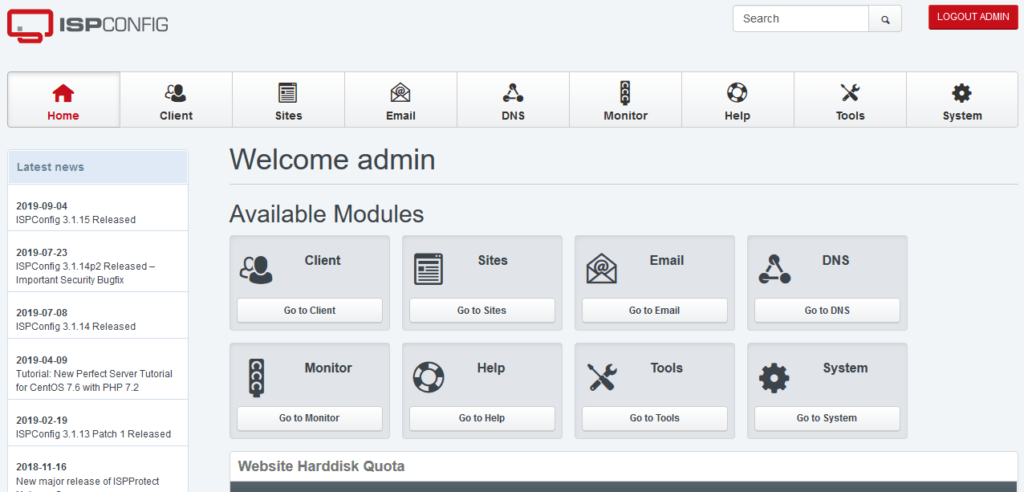Click the Monitor traffic light icon in nav bar
1024x492 pixels.
click(626, 93)
